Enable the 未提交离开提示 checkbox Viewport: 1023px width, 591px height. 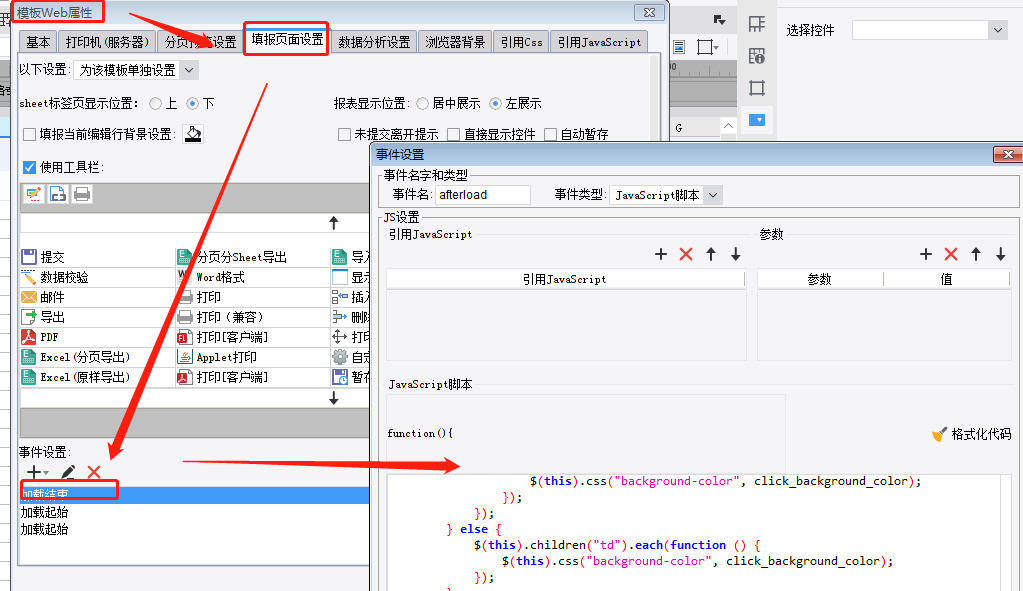[344, 134]
